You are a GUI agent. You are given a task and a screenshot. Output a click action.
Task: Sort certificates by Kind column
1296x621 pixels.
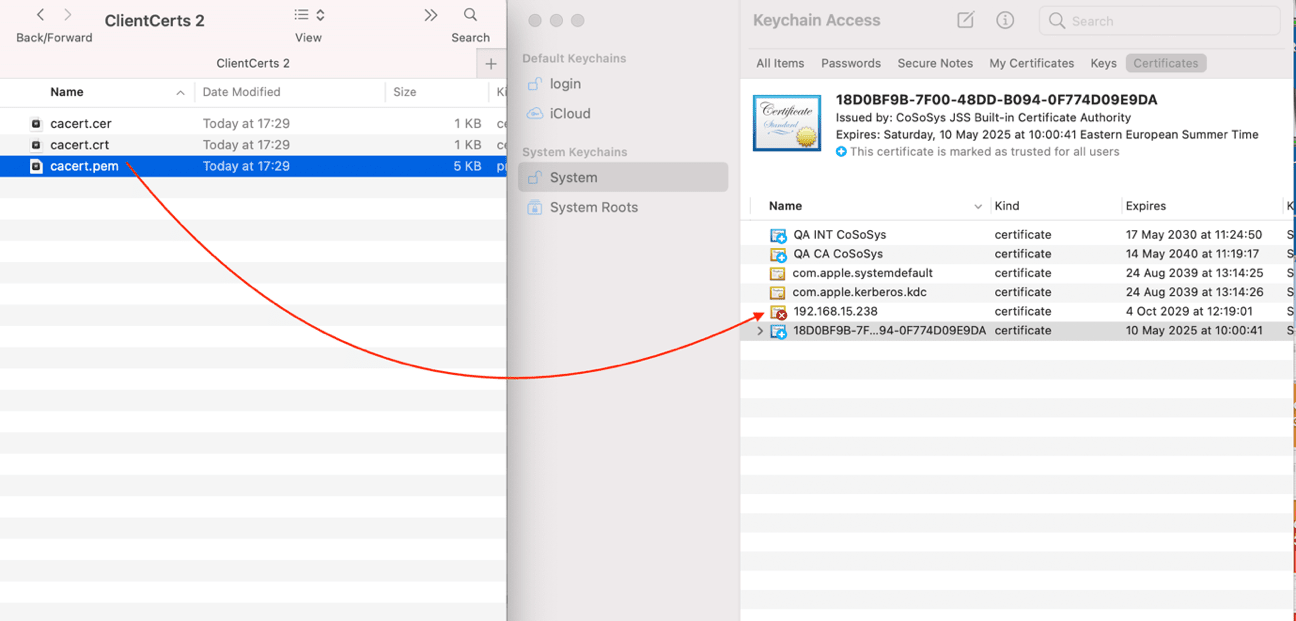1007,206
